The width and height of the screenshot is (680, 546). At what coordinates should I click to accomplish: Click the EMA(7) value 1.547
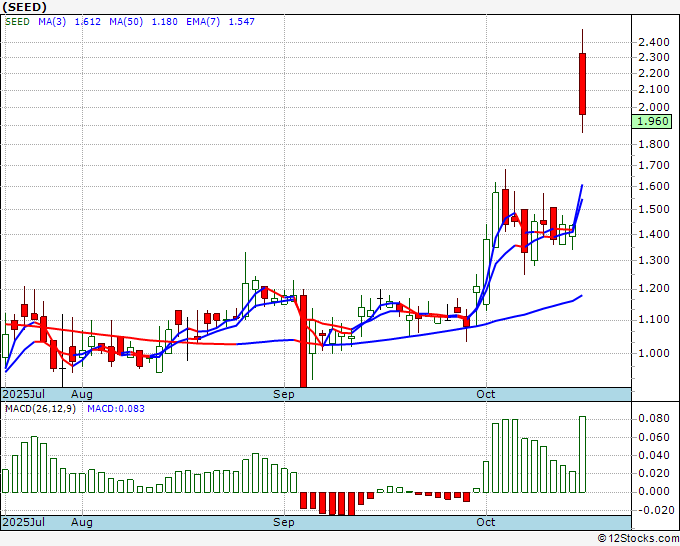tap(242, 22)
